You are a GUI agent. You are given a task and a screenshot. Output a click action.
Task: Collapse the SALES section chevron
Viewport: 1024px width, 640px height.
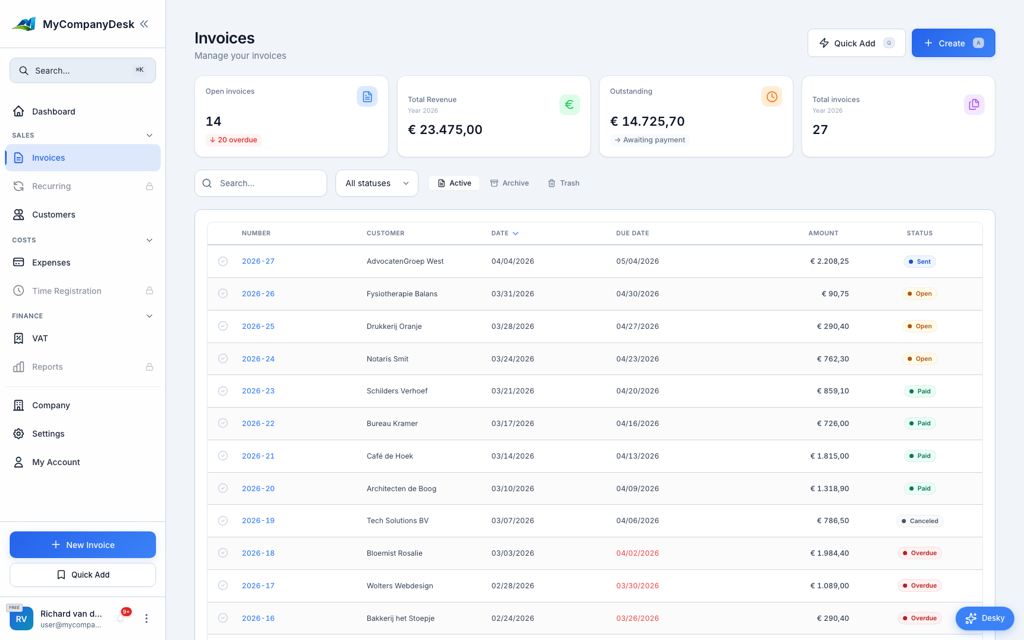click(x=149, y=135)
